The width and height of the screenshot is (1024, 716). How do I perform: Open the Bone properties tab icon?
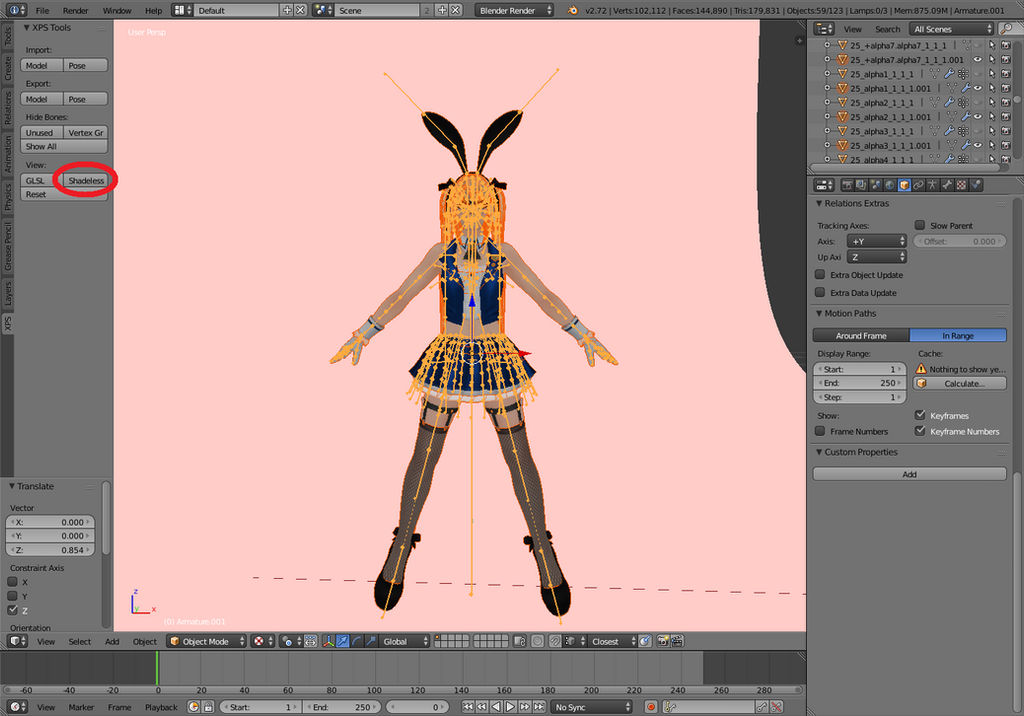pyautogui.click(x=947, y=185)
